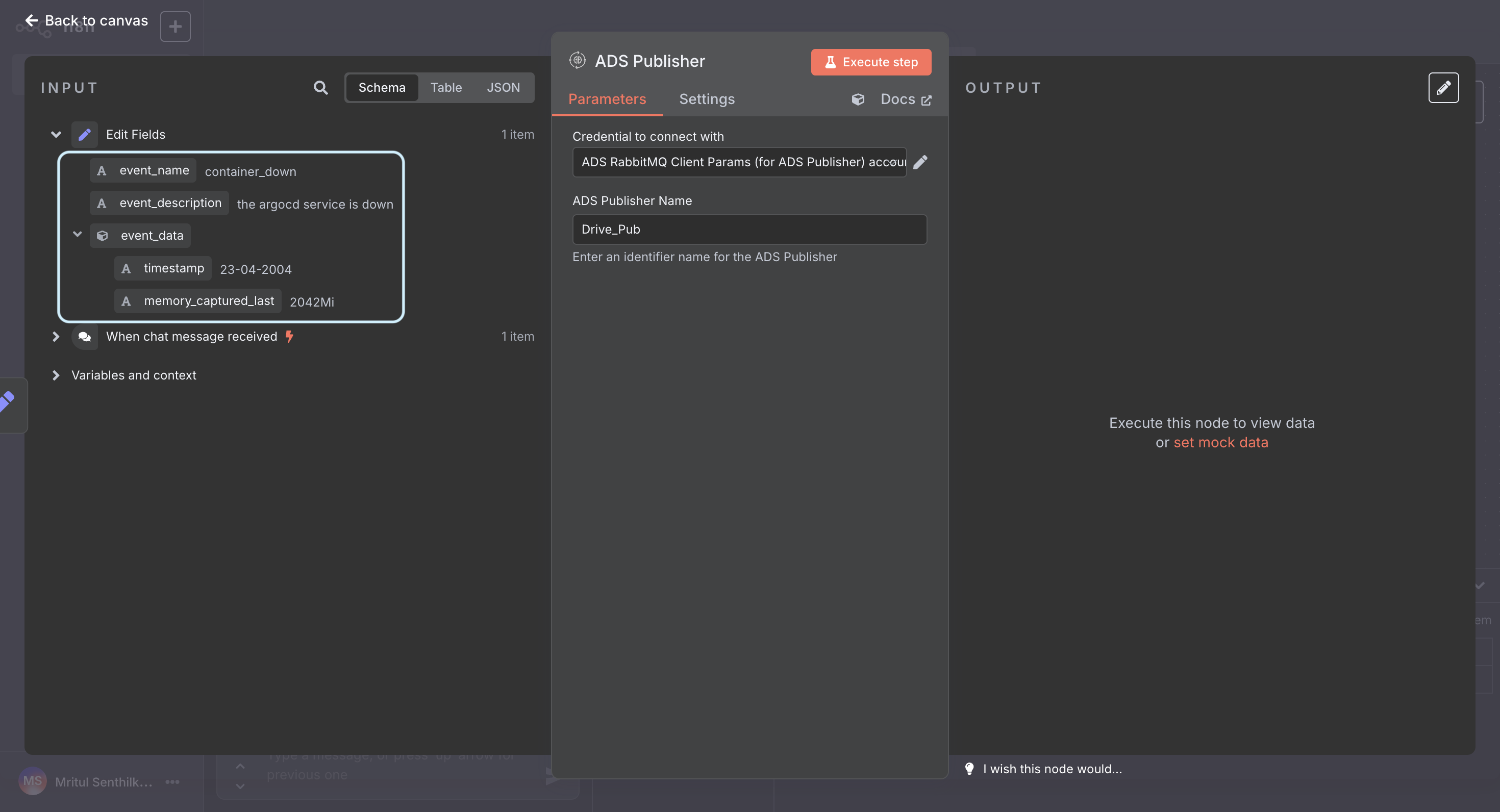Open the three dots menu beside the username

(172, 782)
